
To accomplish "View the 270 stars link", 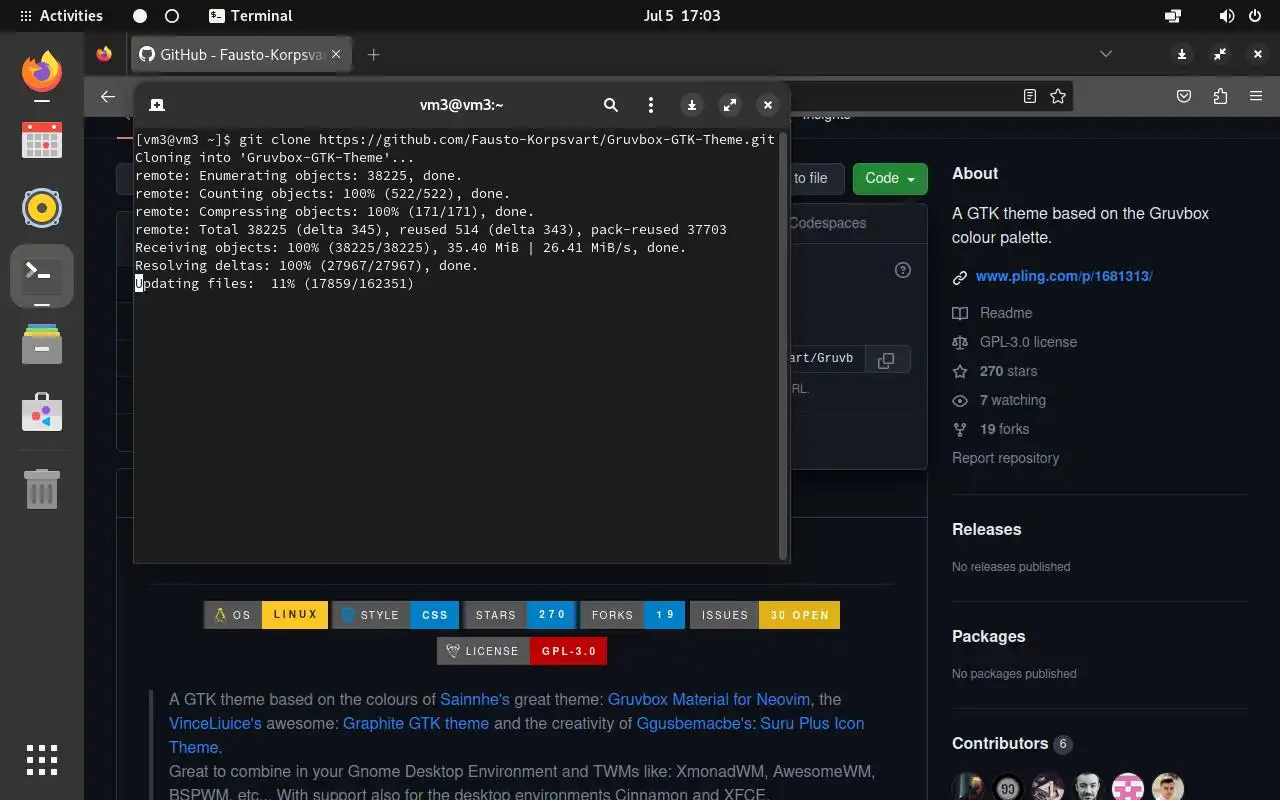I will pos(1008,371).
